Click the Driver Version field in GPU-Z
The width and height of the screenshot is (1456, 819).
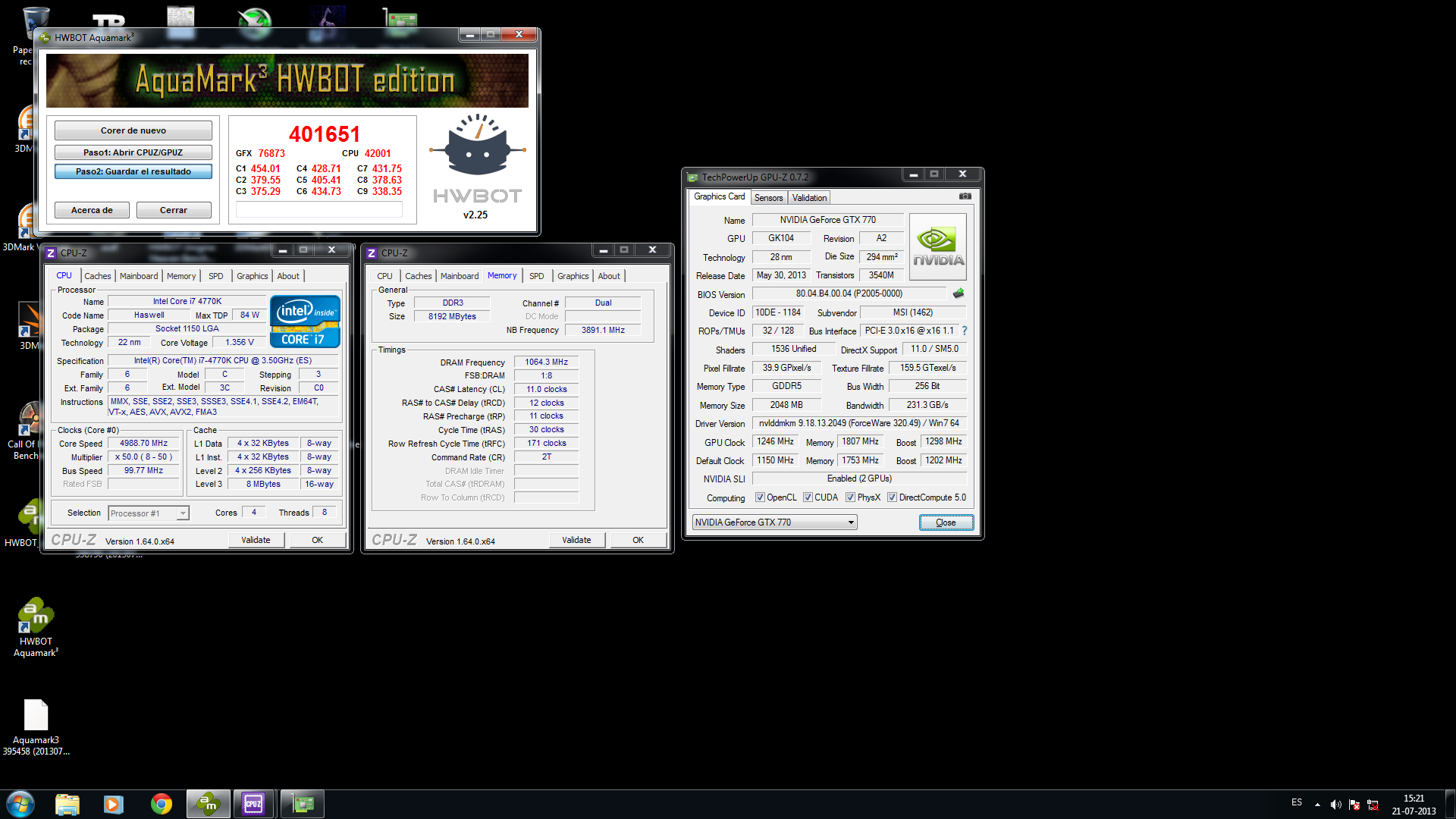tap(858, 423)
